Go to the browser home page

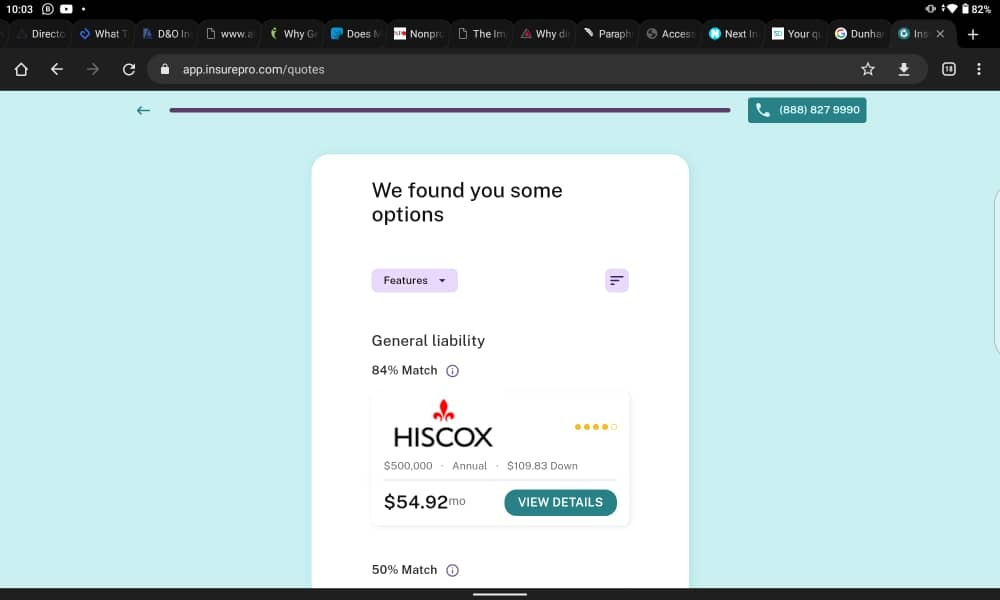click(x=21, y=70)
